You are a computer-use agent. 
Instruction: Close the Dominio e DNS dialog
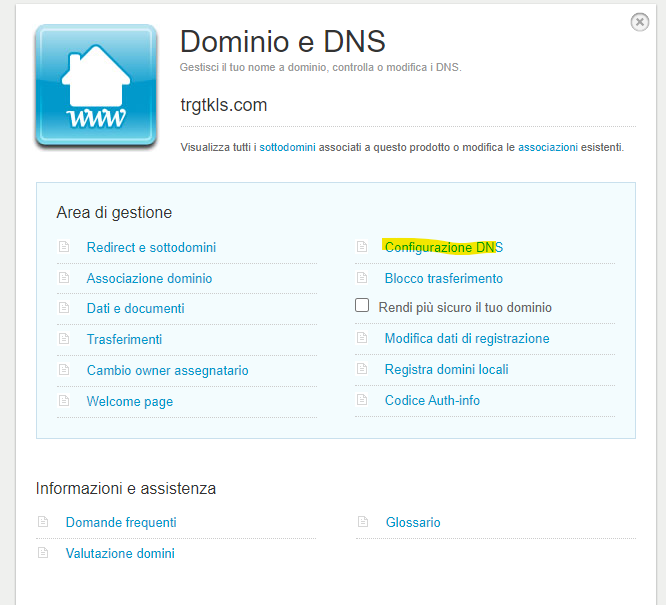639,22
